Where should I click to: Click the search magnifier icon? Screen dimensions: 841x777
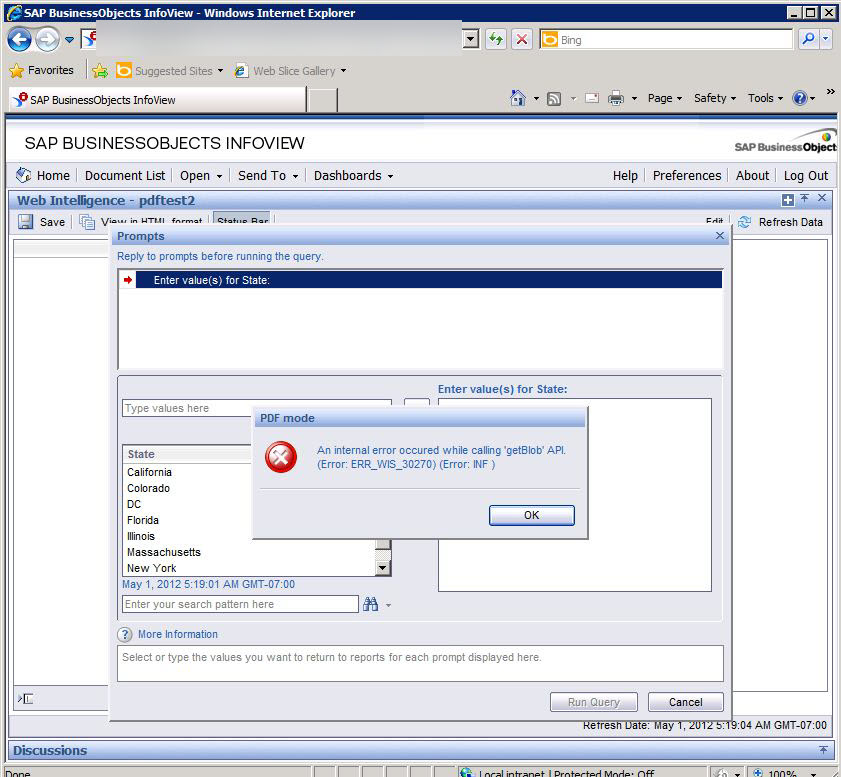pyautogui.click(x=808, y=39)
